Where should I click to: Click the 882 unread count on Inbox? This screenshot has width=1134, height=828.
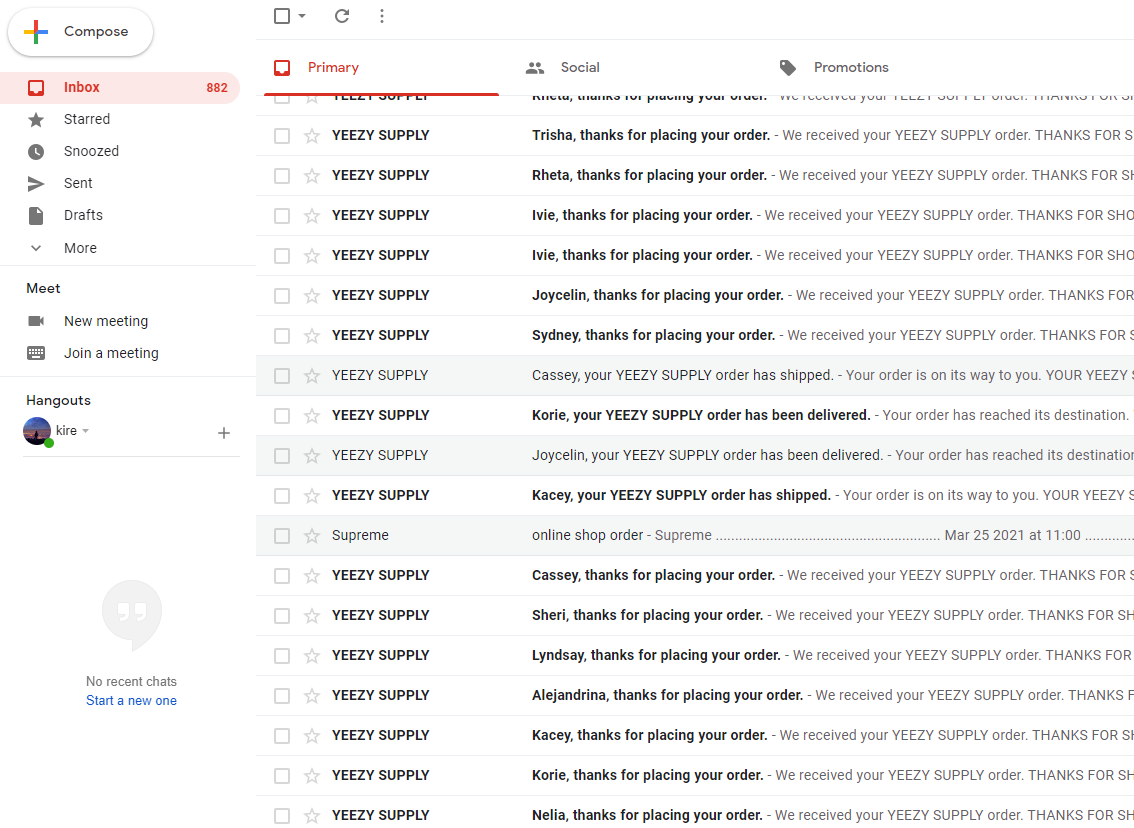217,88
